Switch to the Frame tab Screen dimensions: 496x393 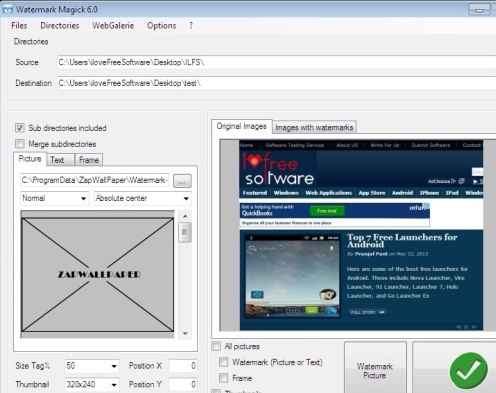tap(89, 160)
